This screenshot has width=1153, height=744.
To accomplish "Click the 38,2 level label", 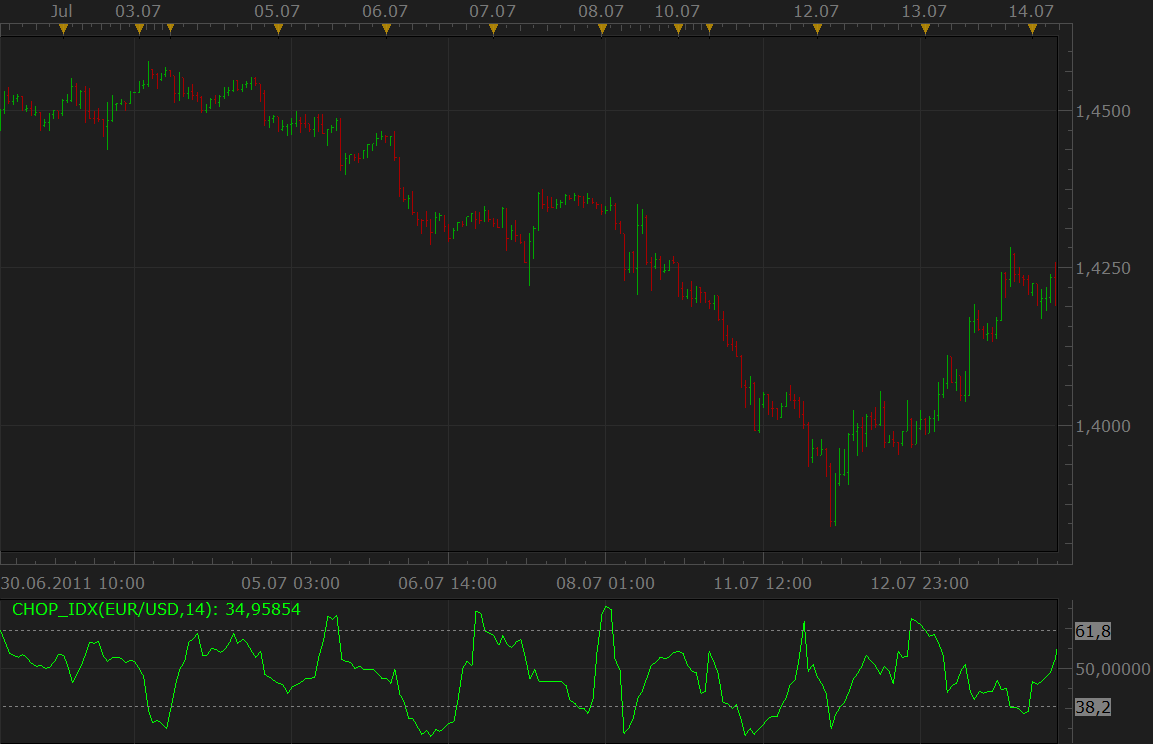I will click(1093, 707).
